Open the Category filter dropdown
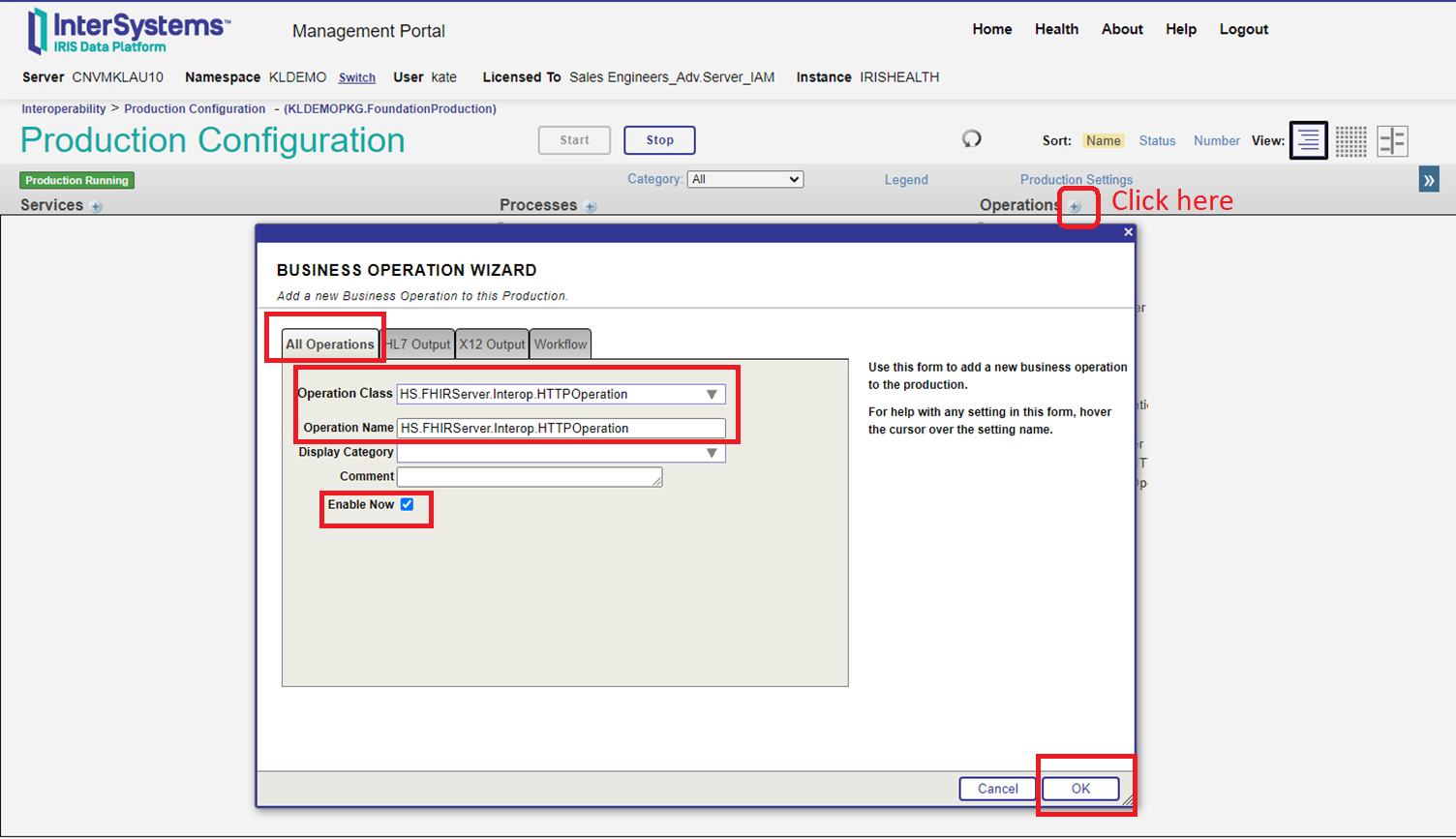The image size is (1456, 839). pyautogui.click(x=744, y=179)
